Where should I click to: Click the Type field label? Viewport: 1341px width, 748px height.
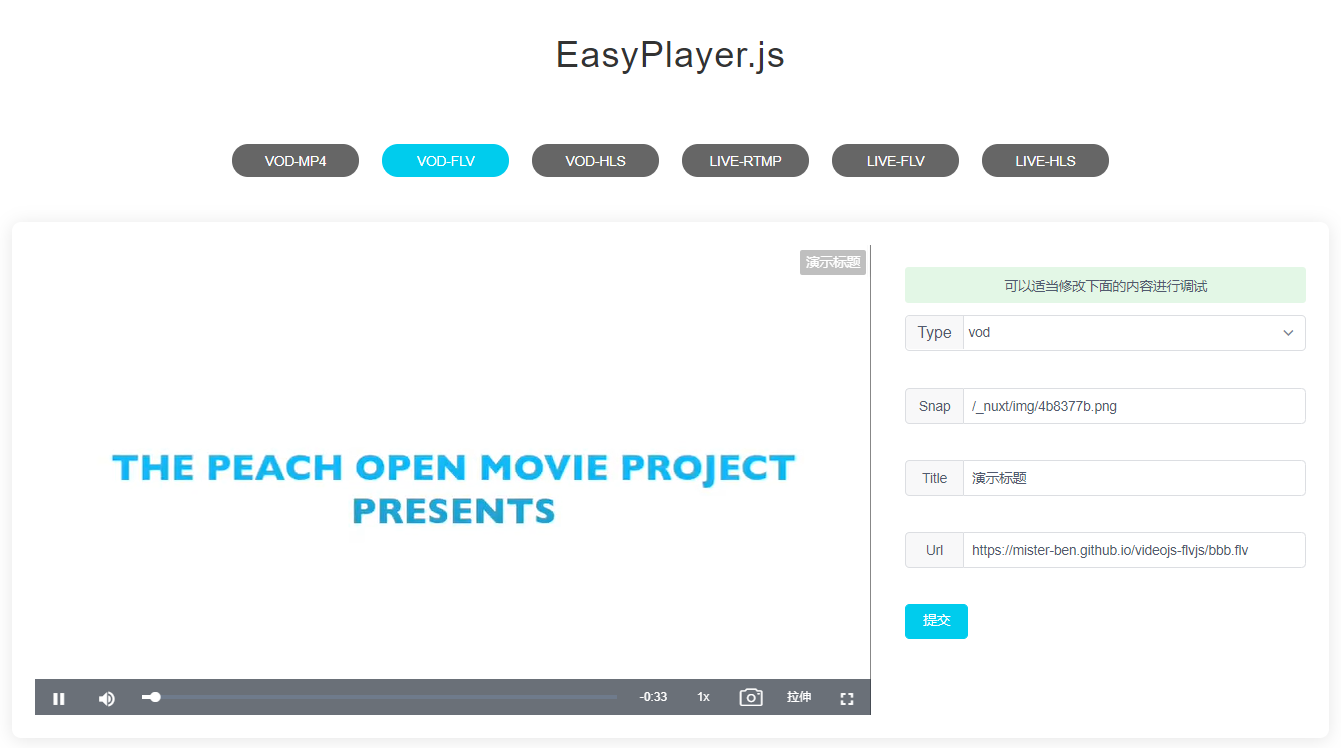point(934,333)
